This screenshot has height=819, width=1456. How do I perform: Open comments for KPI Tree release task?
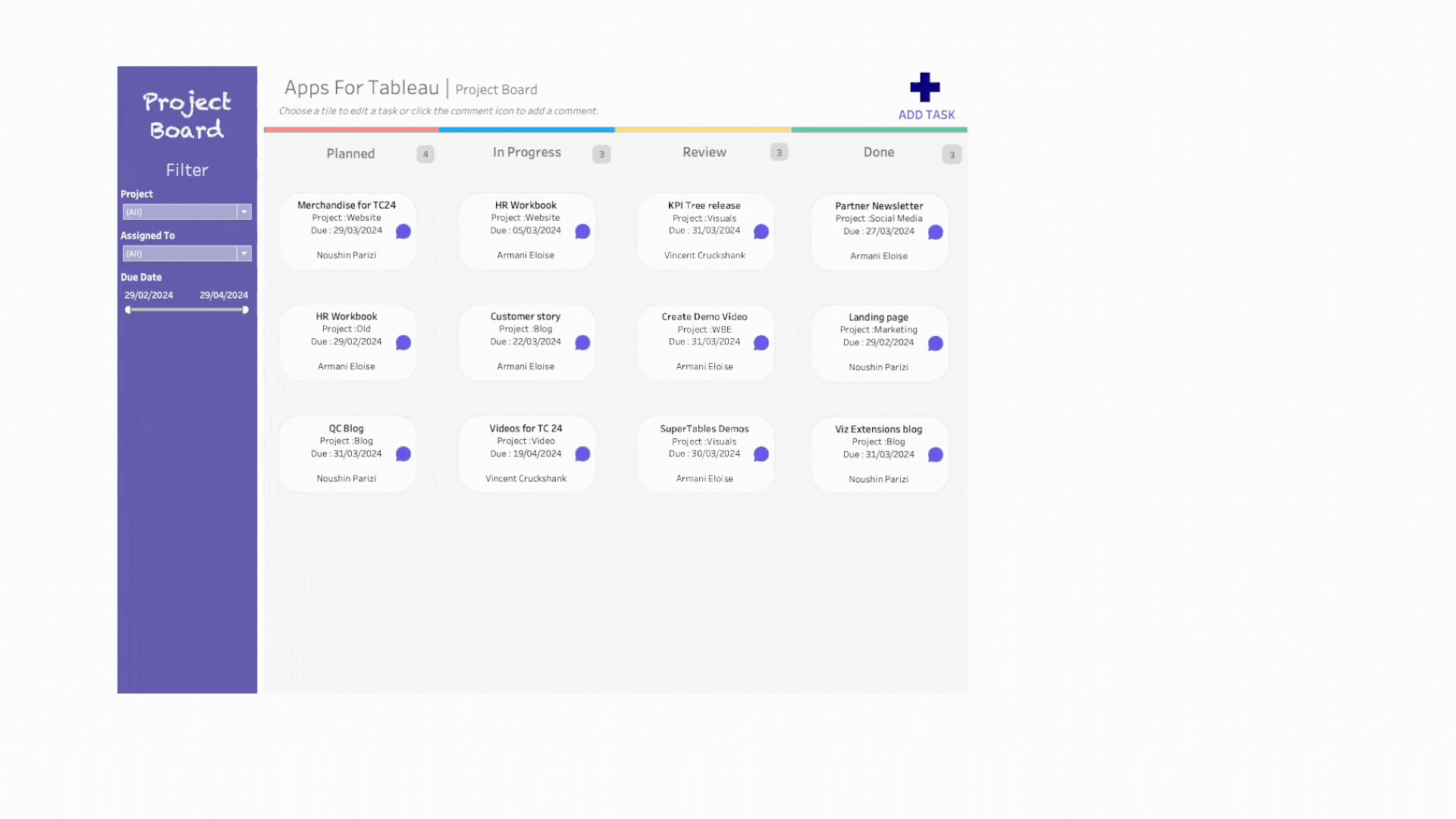click(761, 231)
